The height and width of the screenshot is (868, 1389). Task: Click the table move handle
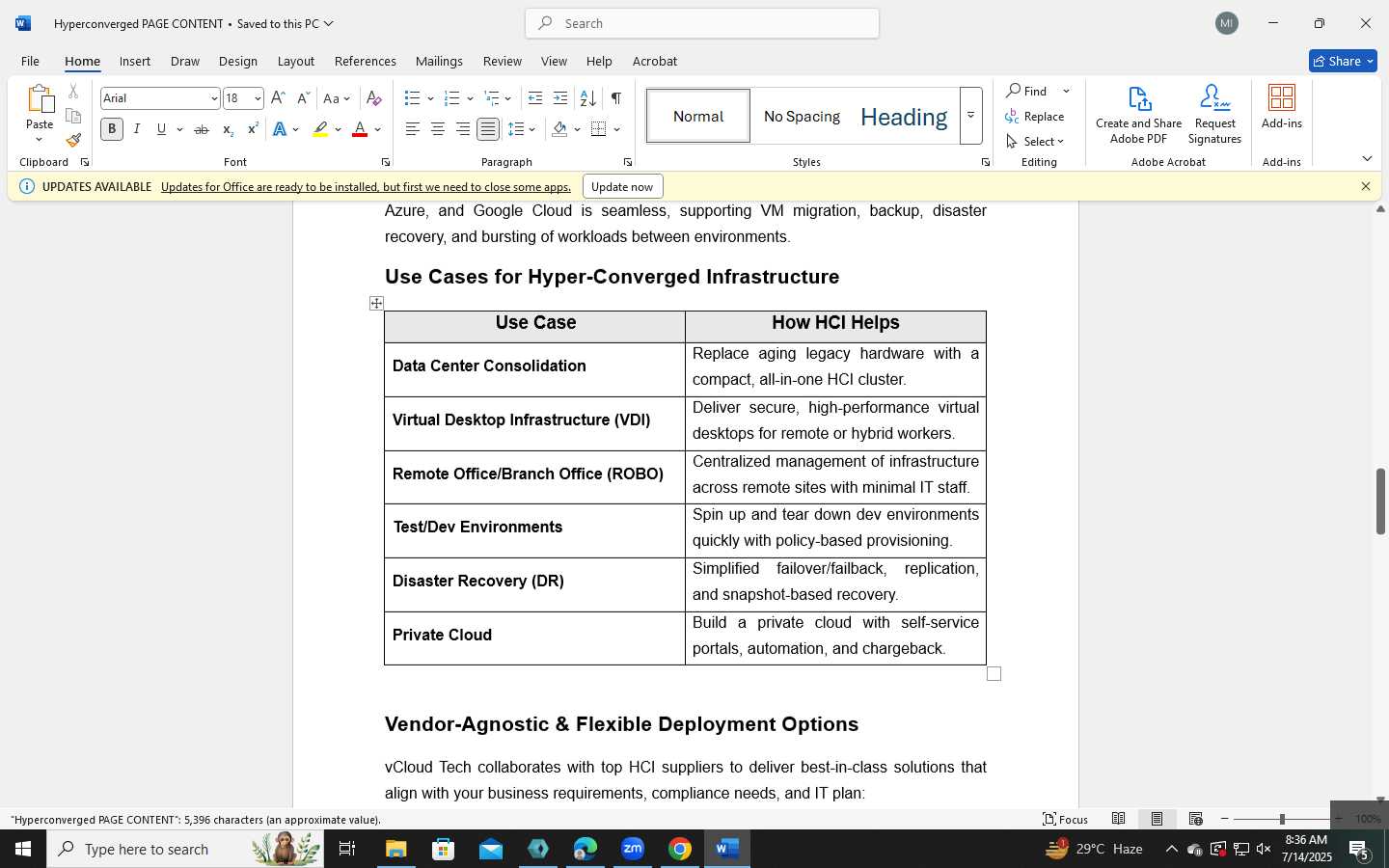pyautogui.click(x=376, y=304)
